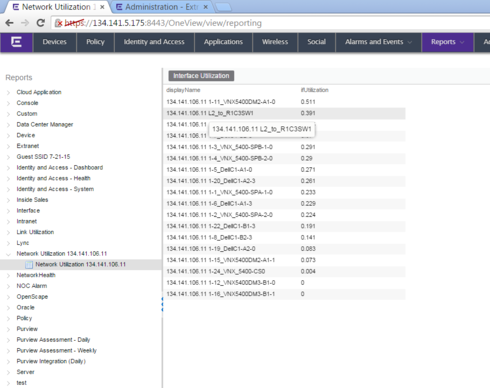Select the Interface report folder
Viewport: 490px width, 388px height.
click(28, 211)
